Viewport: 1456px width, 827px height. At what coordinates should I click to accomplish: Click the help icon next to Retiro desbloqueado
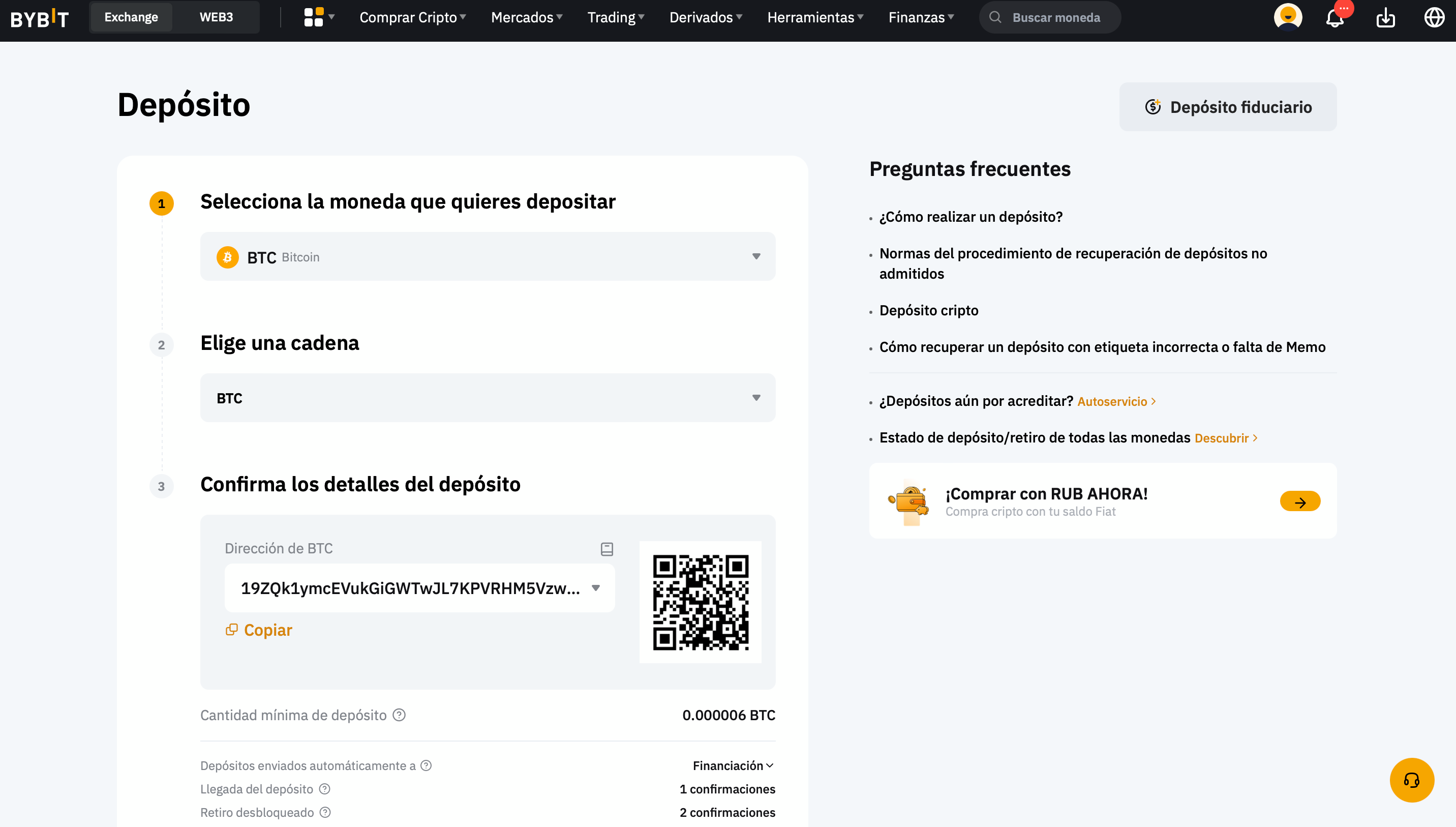point(325,812)
